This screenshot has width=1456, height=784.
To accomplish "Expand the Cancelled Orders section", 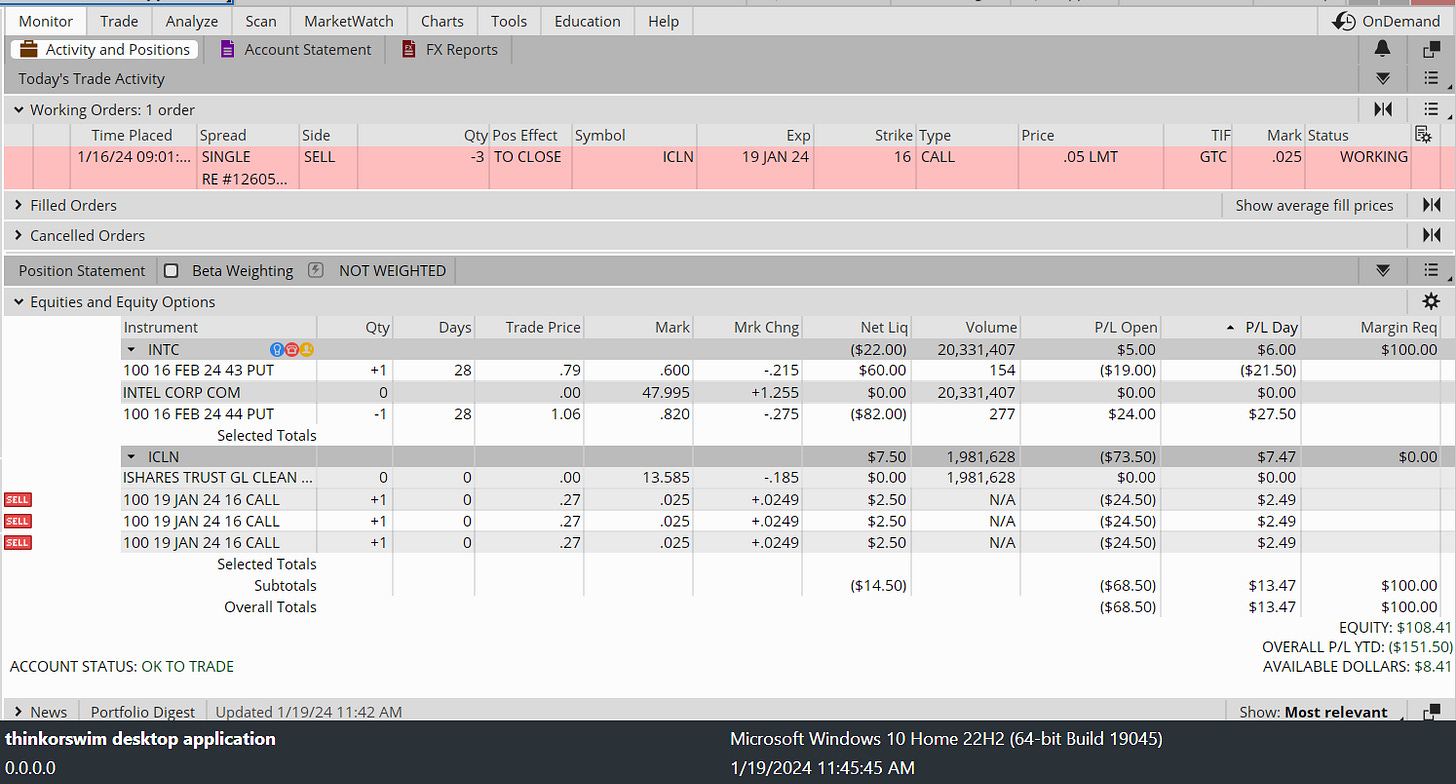I will pos(19,235).
